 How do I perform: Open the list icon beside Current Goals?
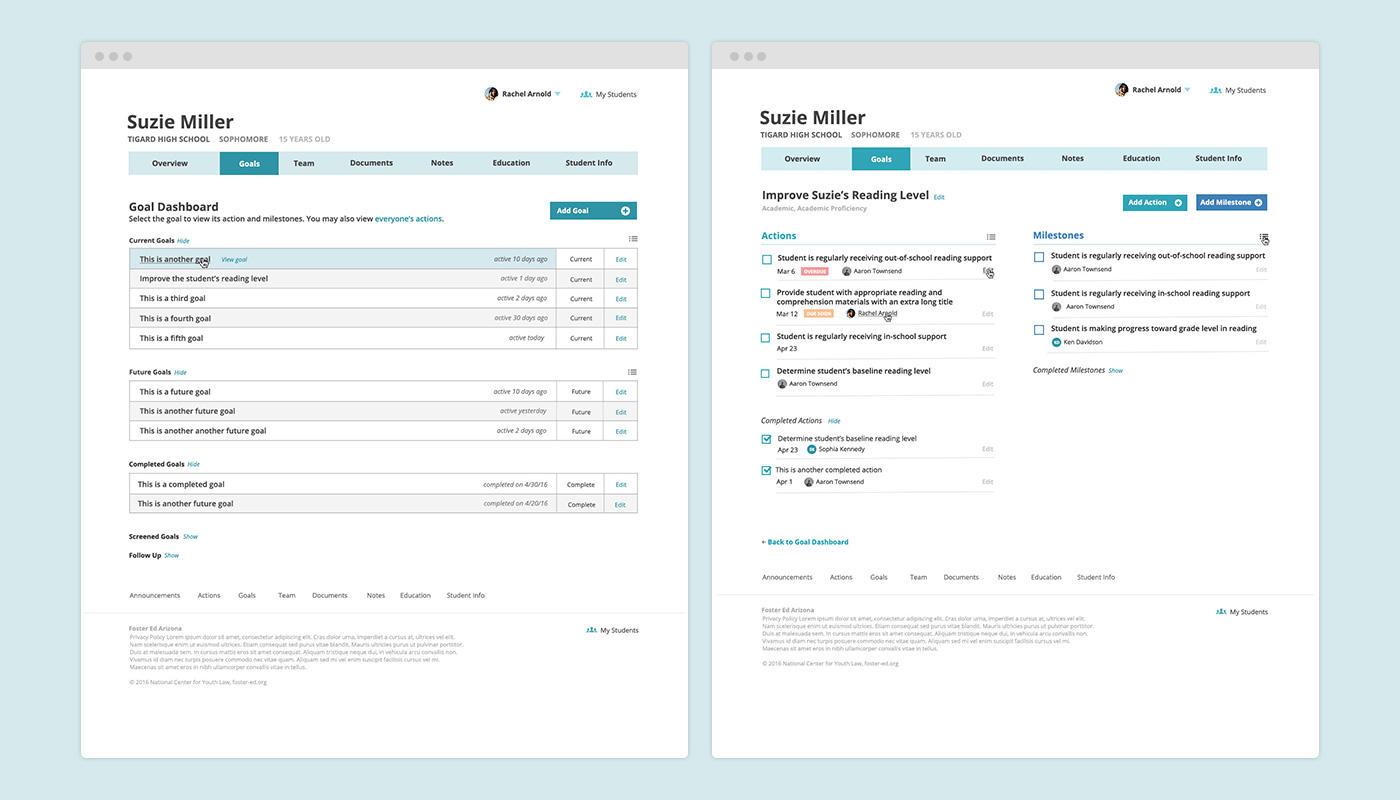pyautogui.click(x=633, y=239)
